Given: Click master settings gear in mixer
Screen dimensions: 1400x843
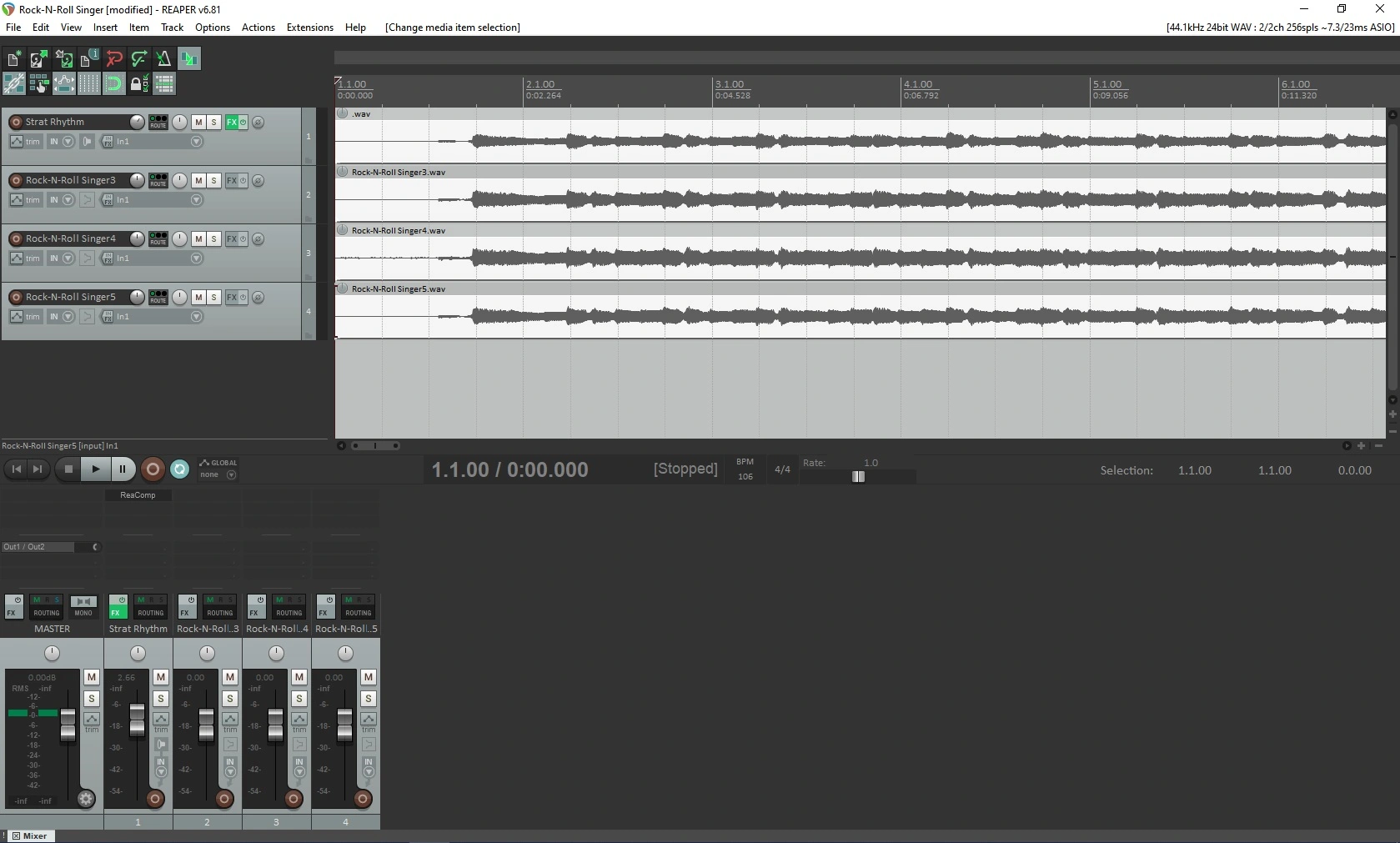Looking at the screenshot, I should (x=86, y=799).
